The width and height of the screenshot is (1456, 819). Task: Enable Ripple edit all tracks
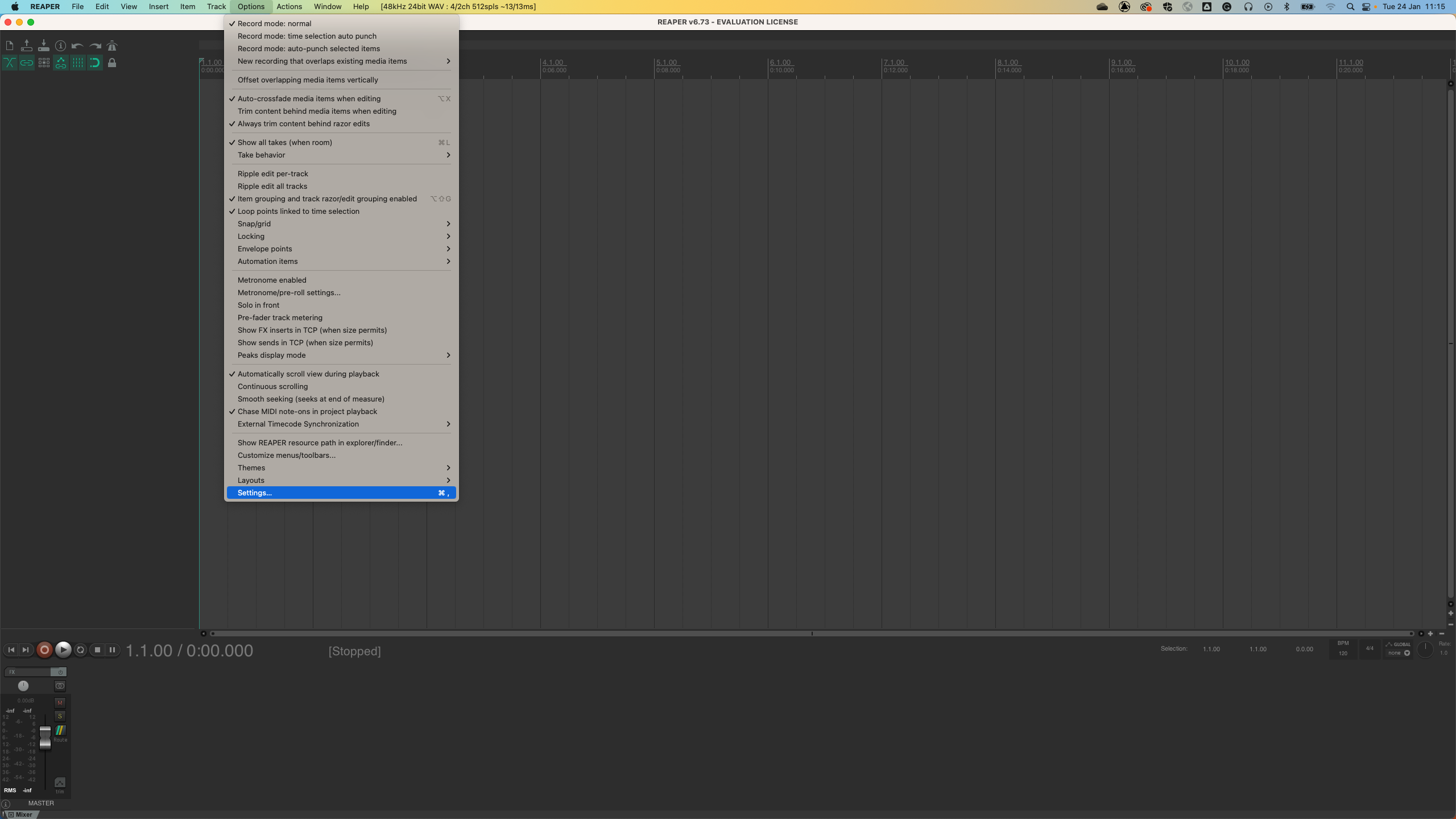(272, 186)
